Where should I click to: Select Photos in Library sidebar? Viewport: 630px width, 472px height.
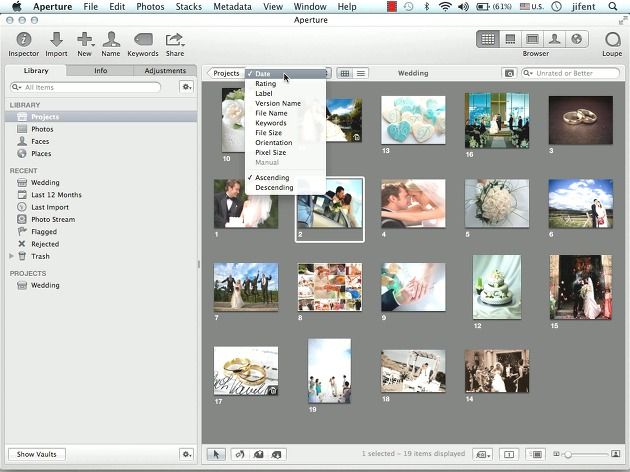42,129
